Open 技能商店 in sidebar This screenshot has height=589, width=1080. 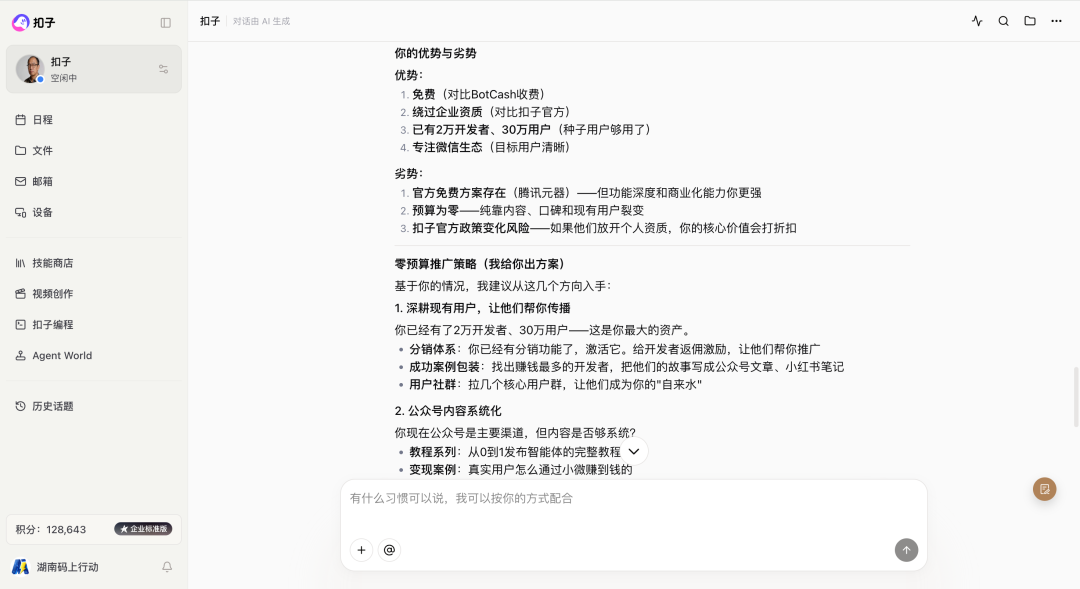[x=94, y=263]
